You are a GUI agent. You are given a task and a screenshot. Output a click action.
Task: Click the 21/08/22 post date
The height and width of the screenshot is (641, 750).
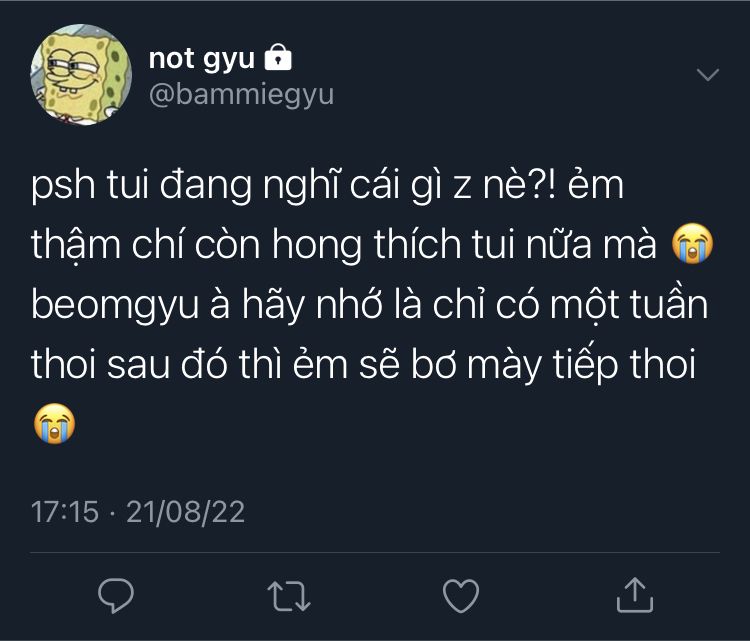[x=186, y=512]
